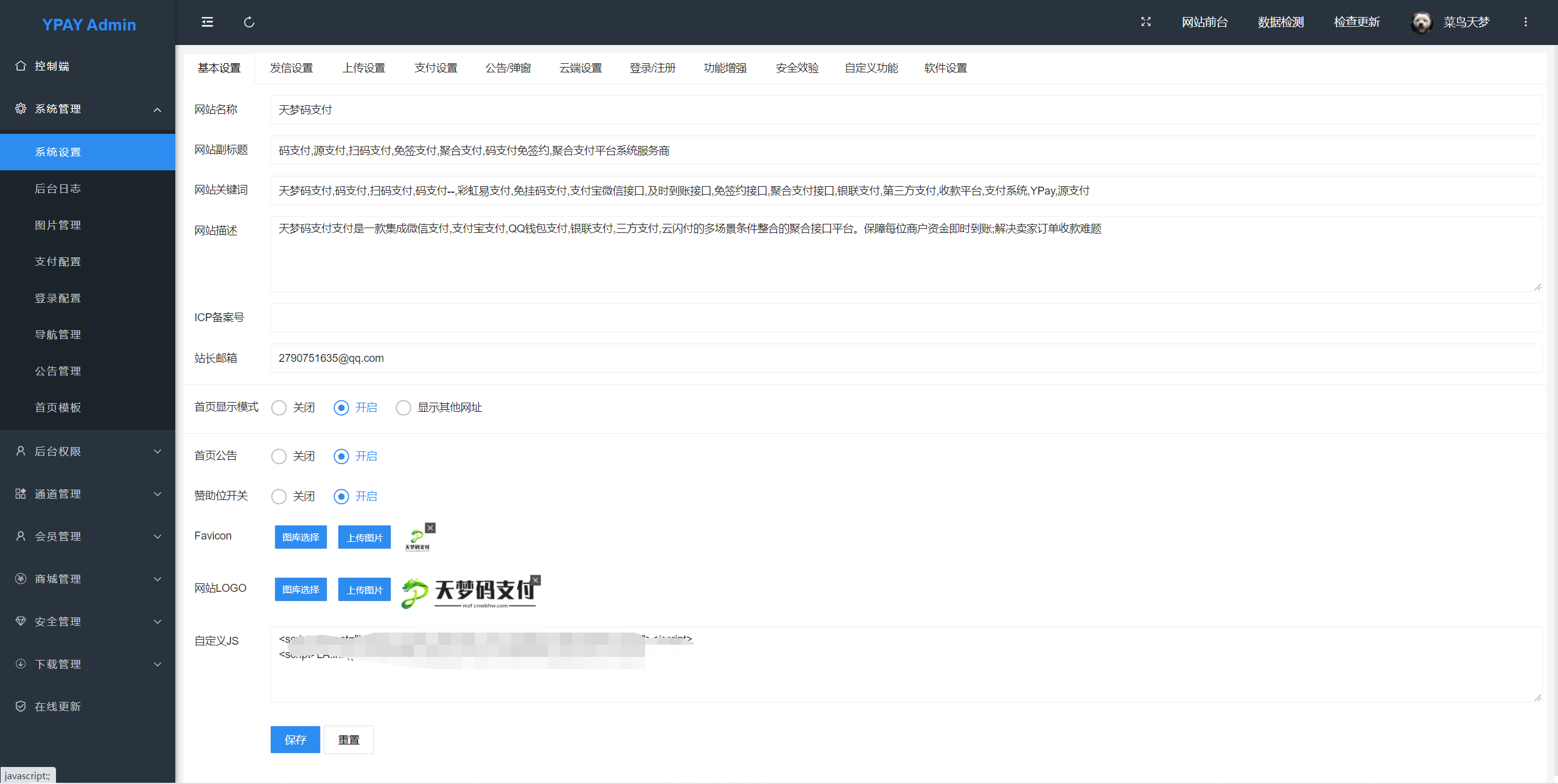Screen dimensions: 1558x784
Task: Click the 保存 save button
Action: (x=295, y=740)
